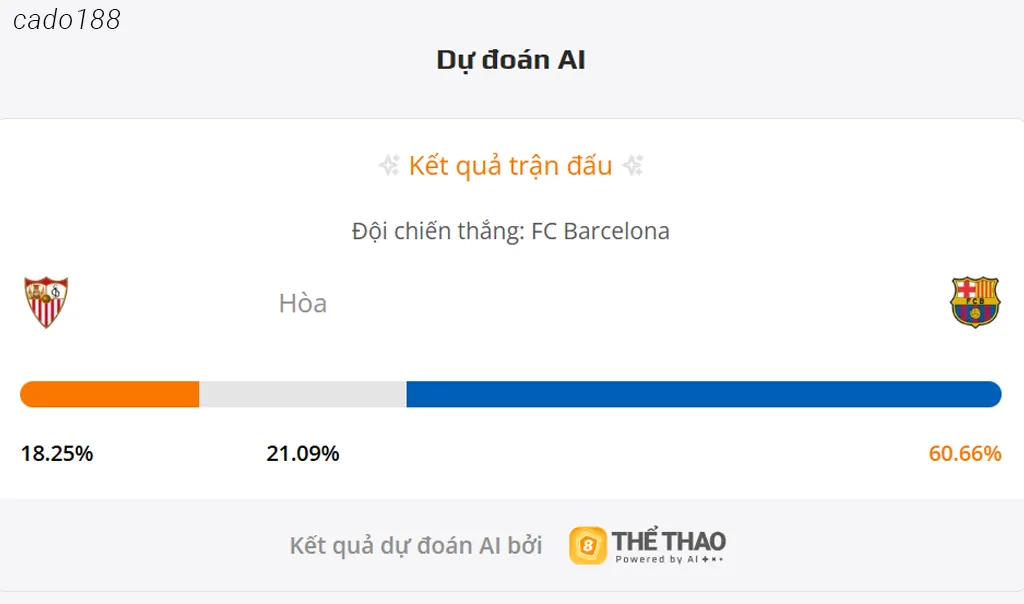
Task: Select the orange Sevilla win bar segment
Action: point(110,394)
